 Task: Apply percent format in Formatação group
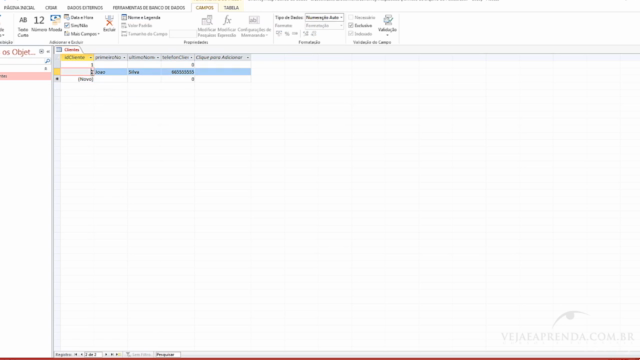click(287, 34)
